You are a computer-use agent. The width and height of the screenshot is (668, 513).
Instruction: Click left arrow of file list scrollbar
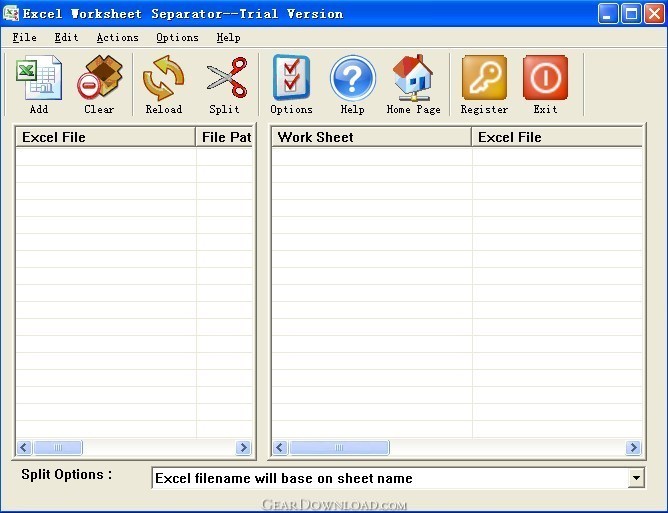[x=24, y=447]
